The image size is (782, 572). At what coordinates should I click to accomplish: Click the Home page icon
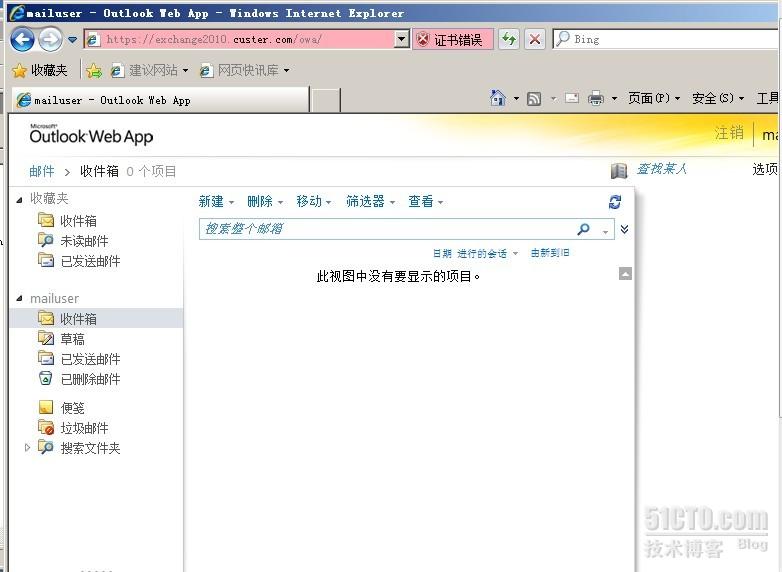497,98
